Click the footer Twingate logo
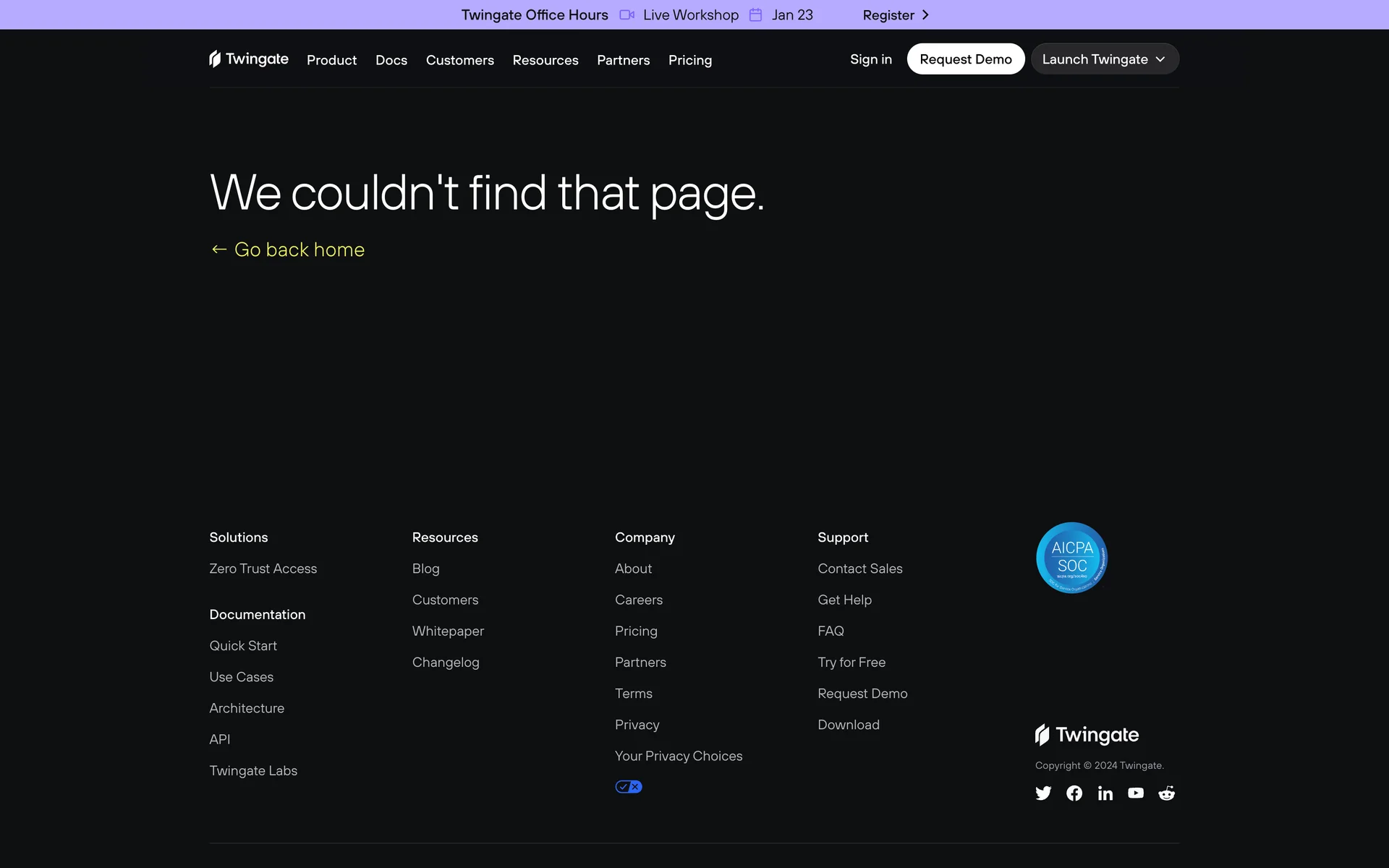1389x868 pixels. coord(1087,735)
